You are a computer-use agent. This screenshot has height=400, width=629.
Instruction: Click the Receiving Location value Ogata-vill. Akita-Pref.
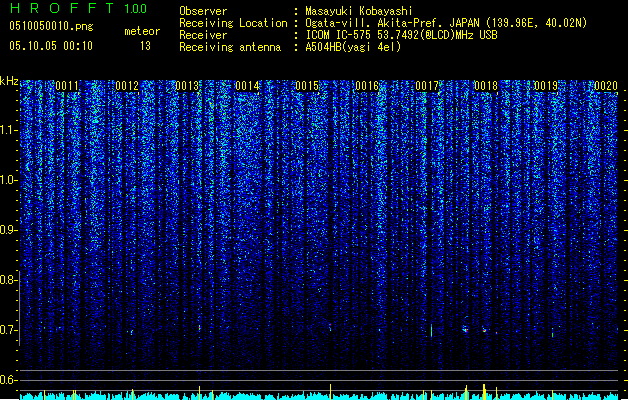click(375, 23)
